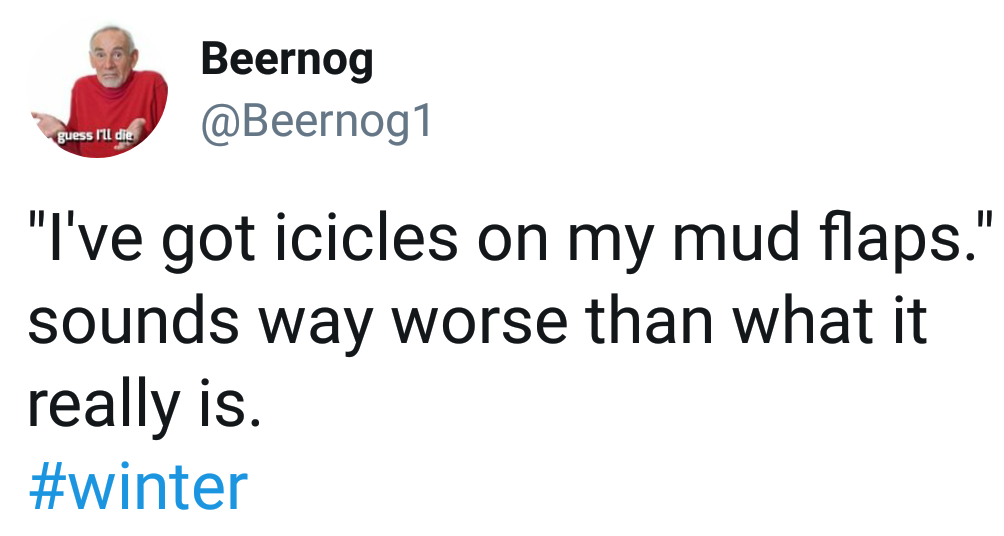Click the opening quotation mark before I've
Viewport: 1004px width, 536px height.
coord(36,218)
